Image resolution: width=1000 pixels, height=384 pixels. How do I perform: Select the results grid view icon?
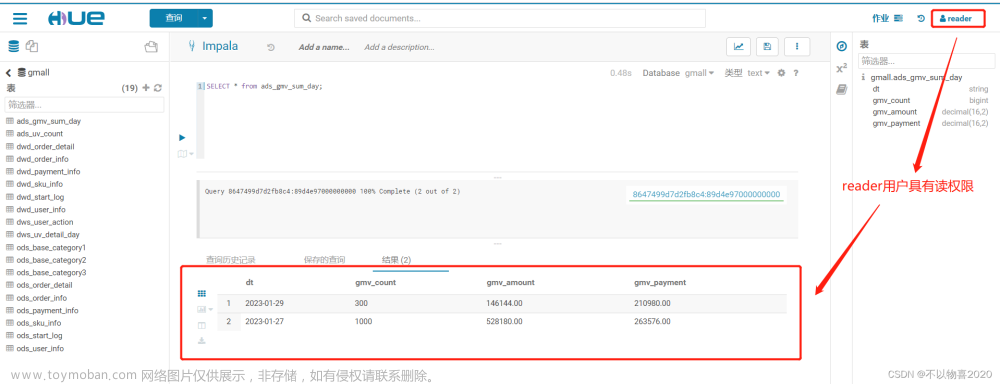pos(202,293)
